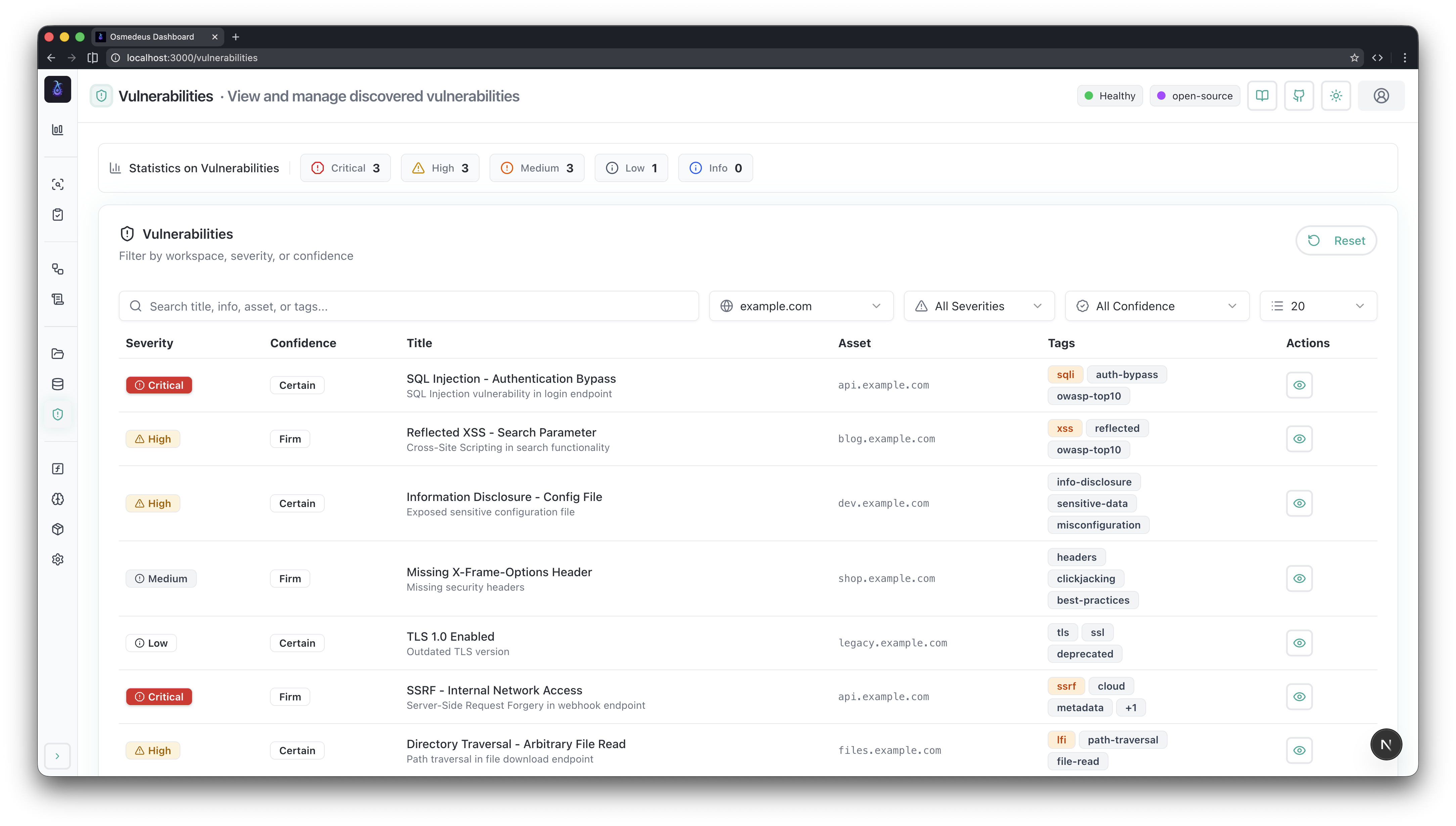The height and width of the screenshot is (826, 1456).
Task: Open the scan logs script icon
Action: point(58,299)
